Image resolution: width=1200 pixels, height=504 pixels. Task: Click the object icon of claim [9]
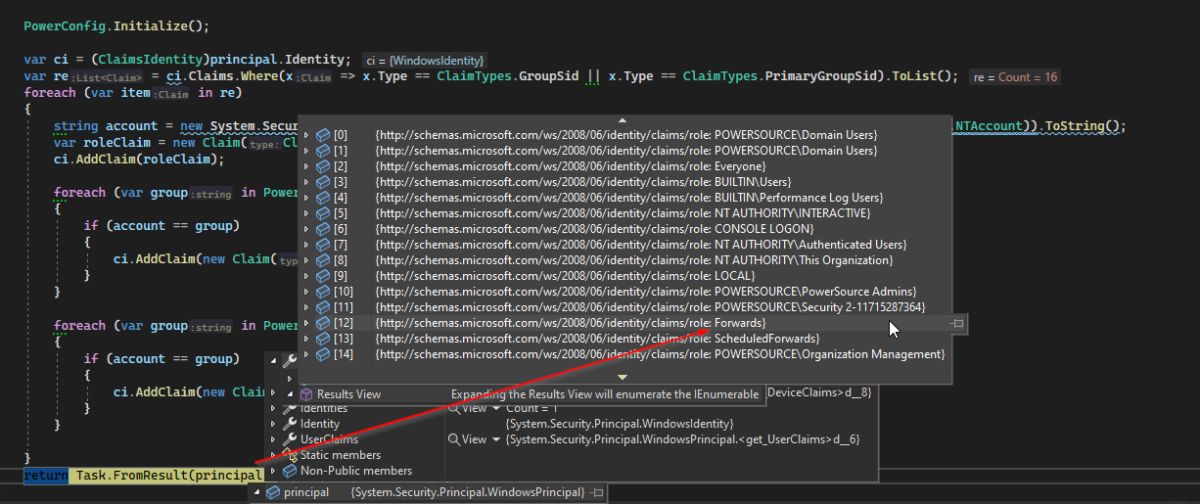click(322, 276)
